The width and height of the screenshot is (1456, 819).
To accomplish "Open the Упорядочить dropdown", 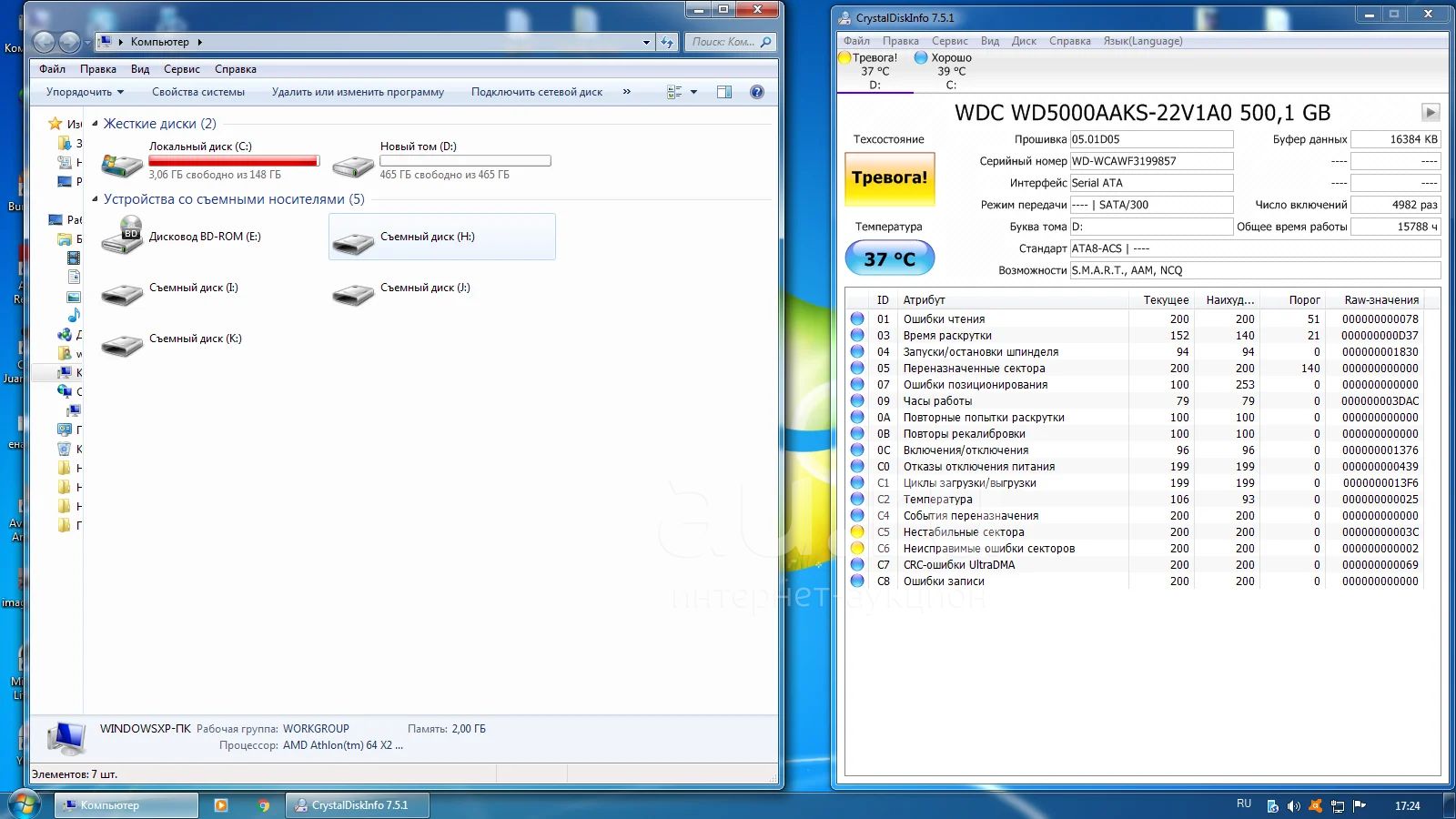I will pyautogui.click(x=85, y=92).
